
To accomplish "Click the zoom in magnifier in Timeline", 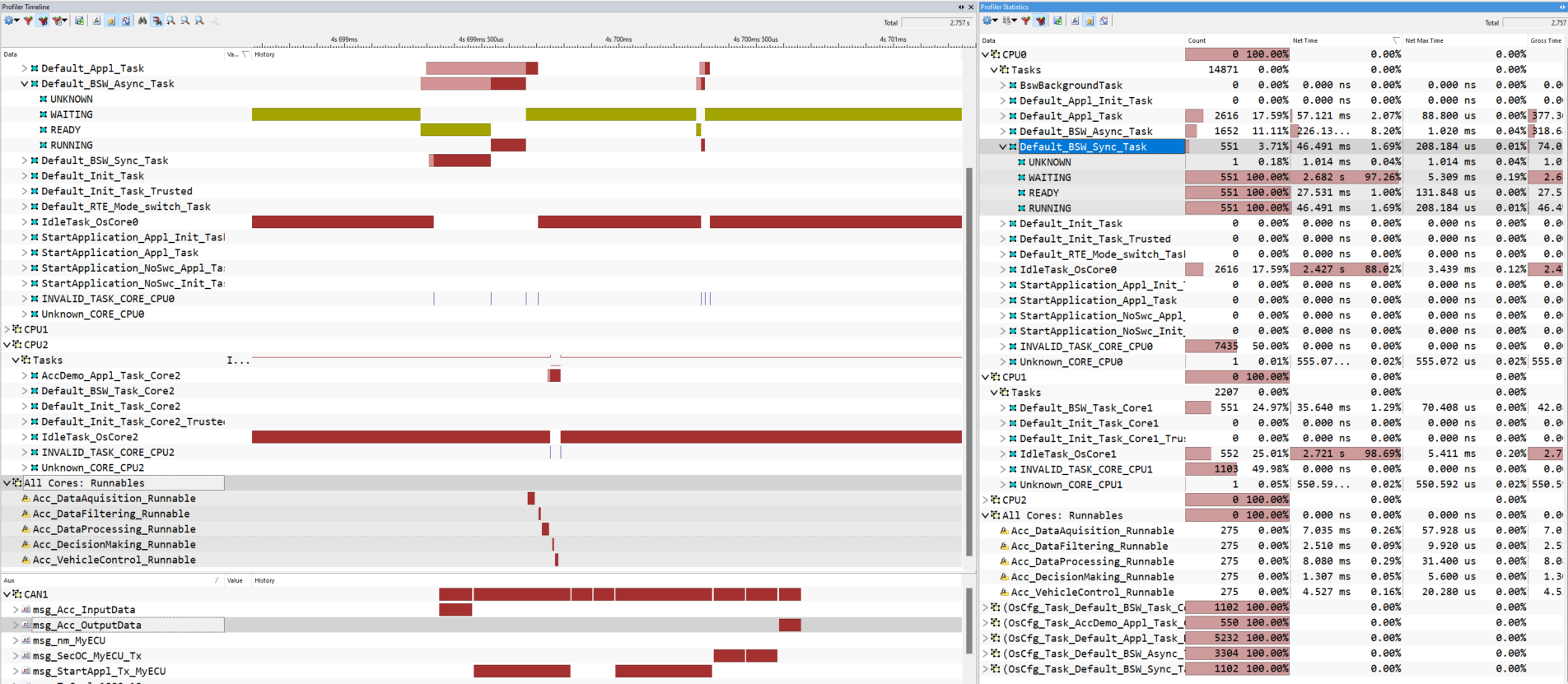I will (x=171, y=21).
